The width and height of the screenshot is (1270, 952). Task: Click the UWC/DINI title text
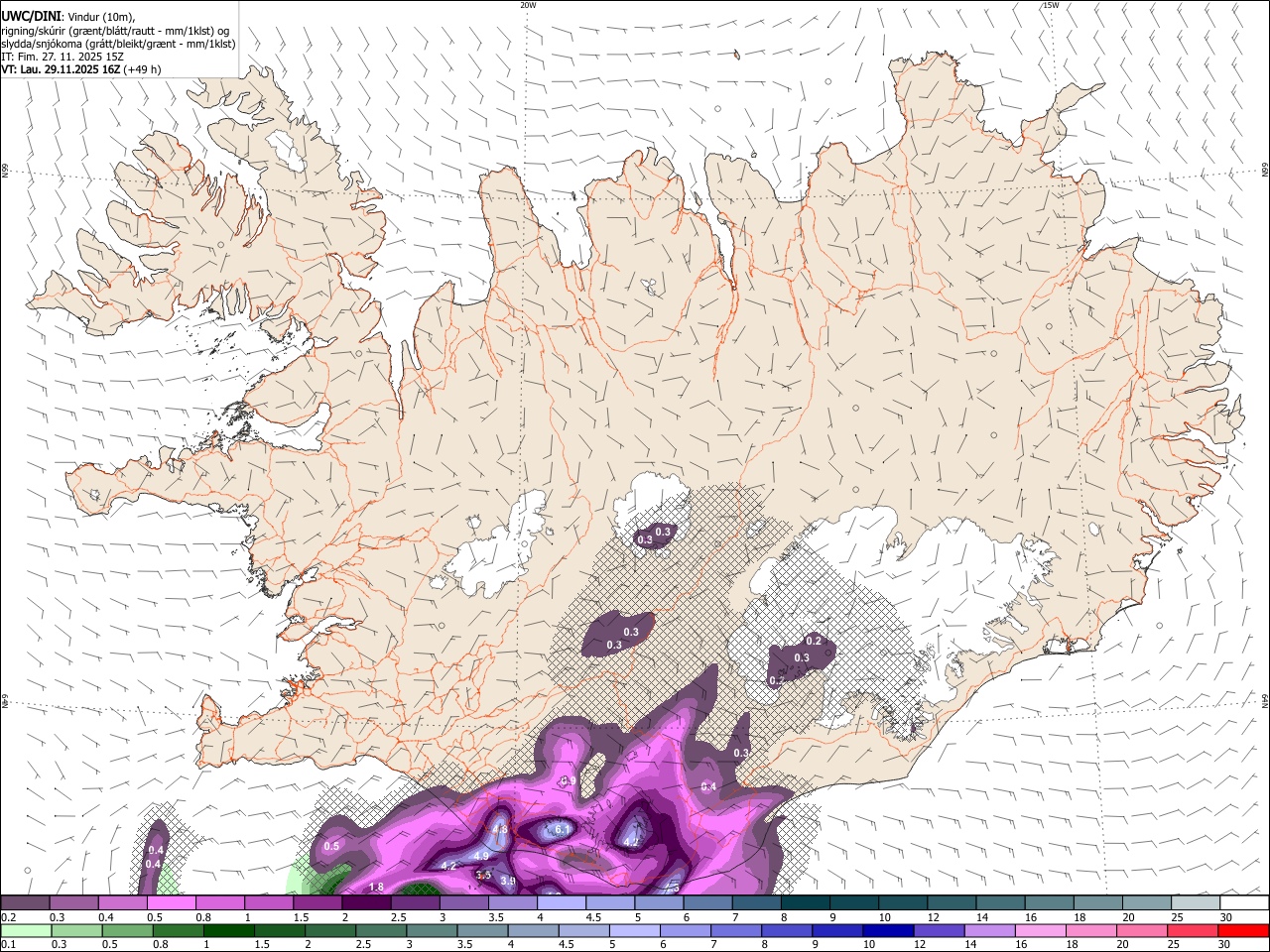point(31,16)
